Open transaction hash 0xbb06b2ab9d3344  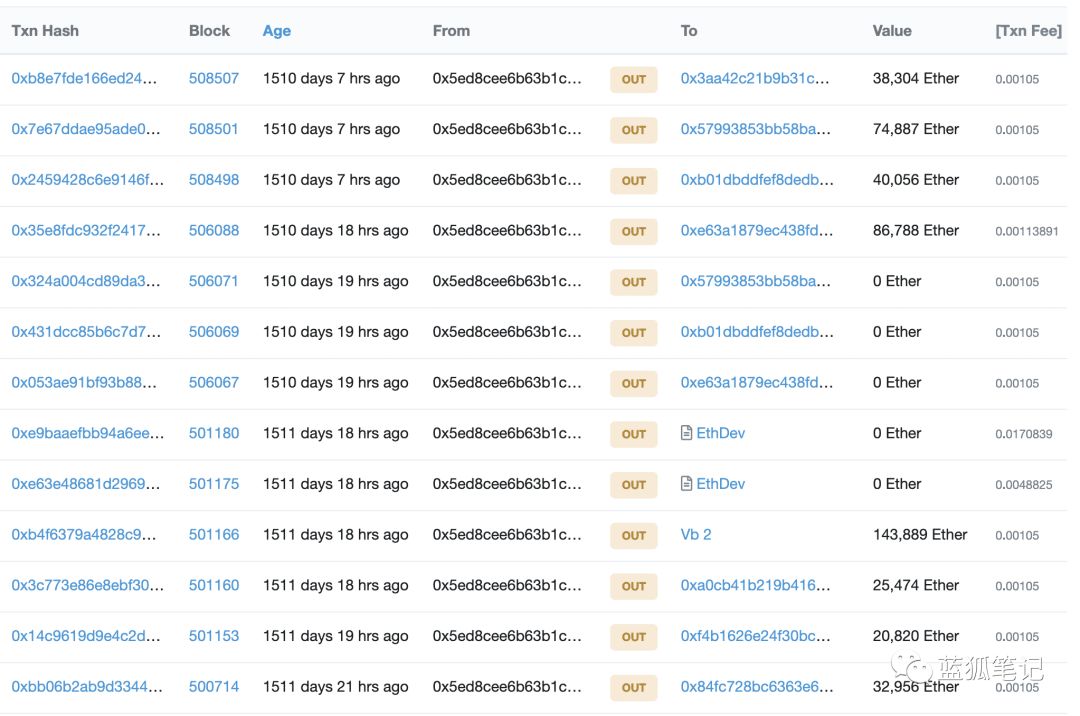click(x=85, y=686)
